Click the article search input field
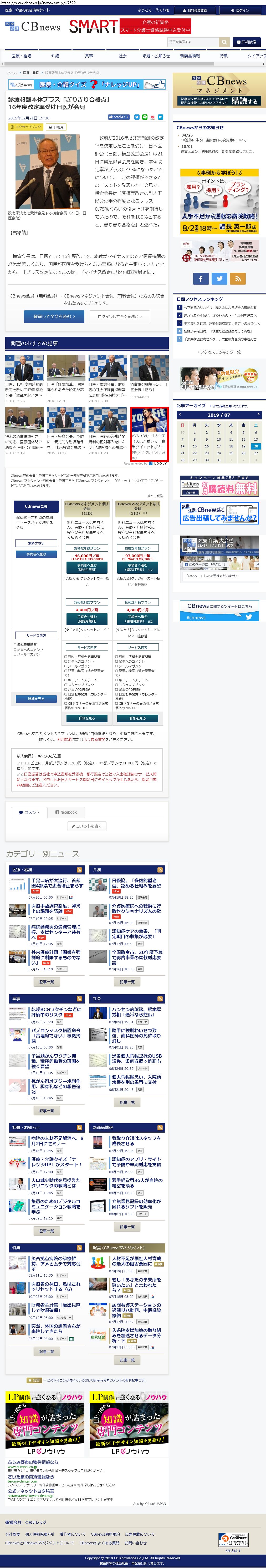The image size is (266, 1568). pos(193,42)
